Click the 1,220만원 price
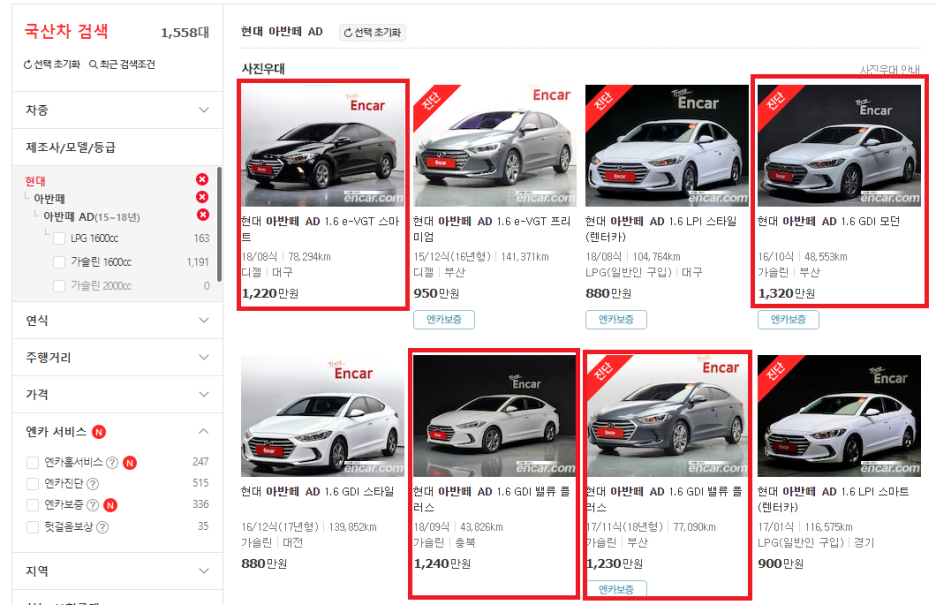The image size is (936, 605). point(270,294)
